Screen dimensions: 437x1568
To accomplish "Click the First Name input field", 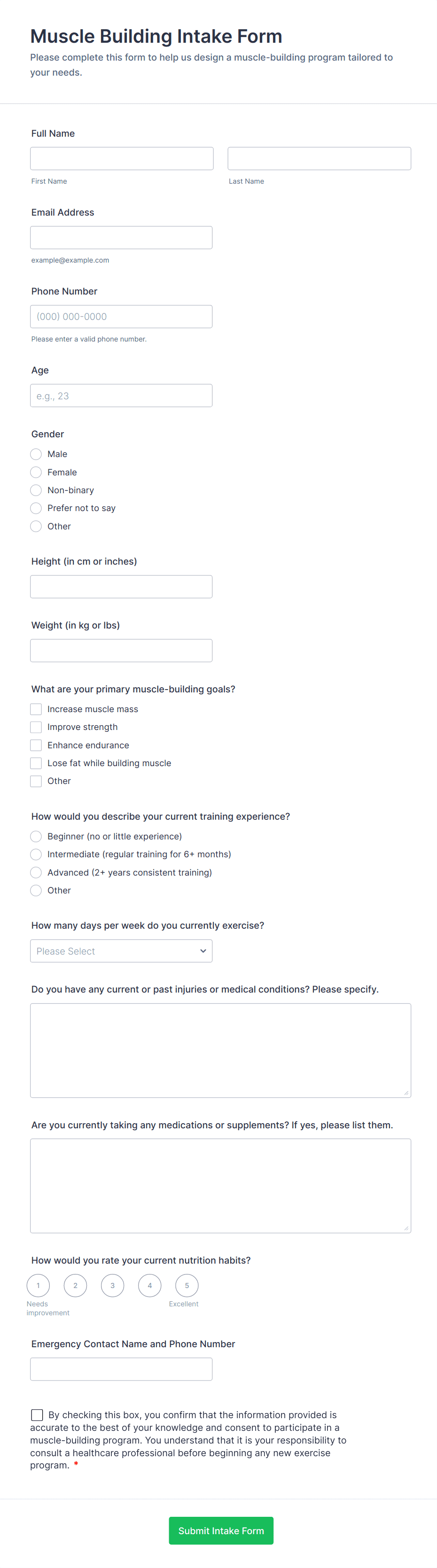I will click(121, 158).
